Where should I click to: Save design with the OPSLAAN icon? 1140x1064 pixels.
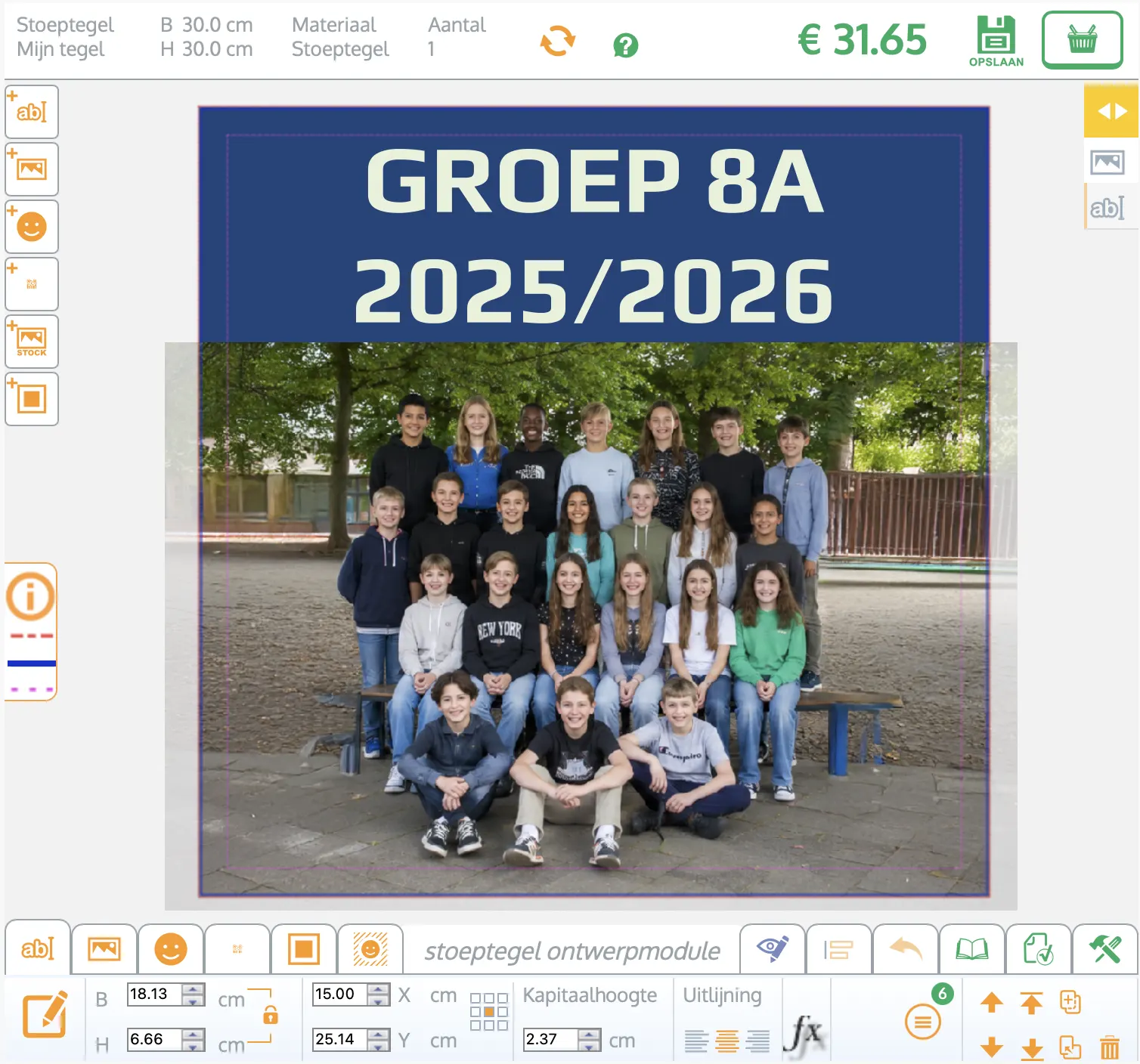[x=996, y=42]
